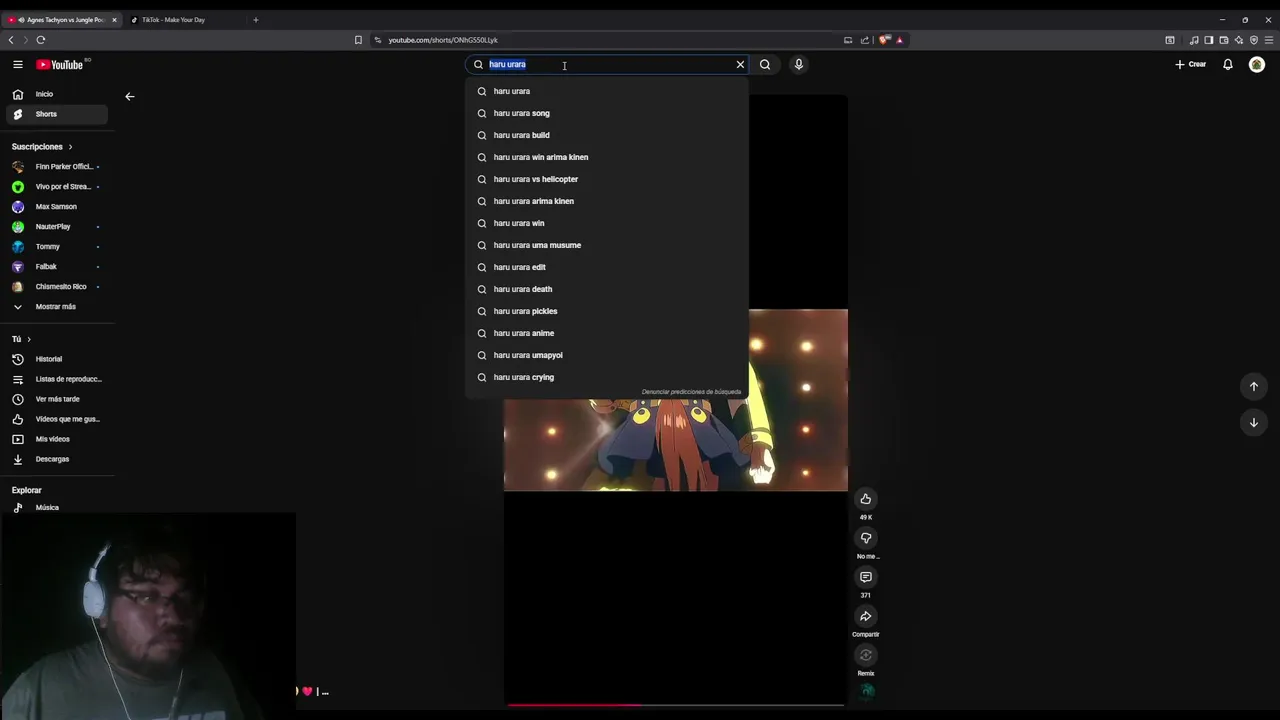Screen dimensions: 1280x720
Task: Open Descargas in the sidebar
Action: pyautogui.click(x=57, y=459)
